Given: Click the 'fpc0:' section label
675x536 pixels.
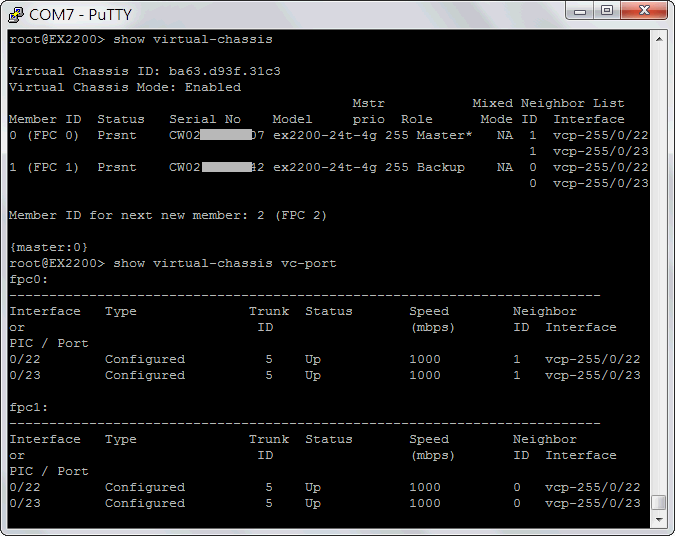Looking at the screenshot, I should (x=28, y=279).
